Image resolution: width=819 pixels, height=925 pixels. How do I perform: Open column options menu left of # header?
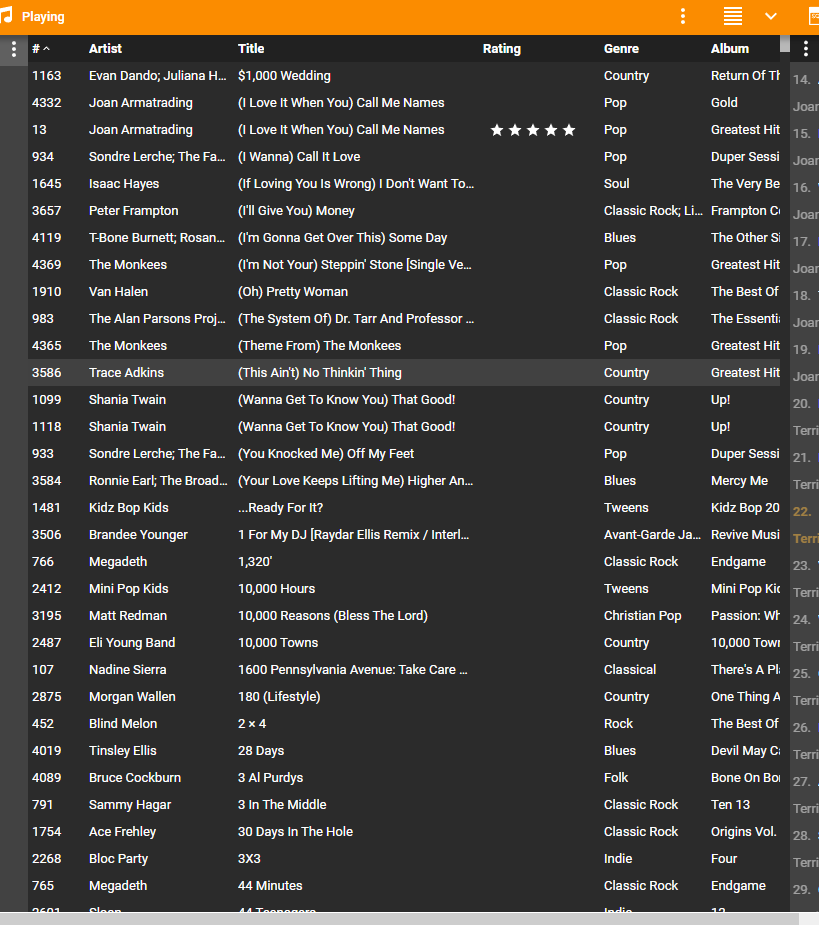click(13, 49)
